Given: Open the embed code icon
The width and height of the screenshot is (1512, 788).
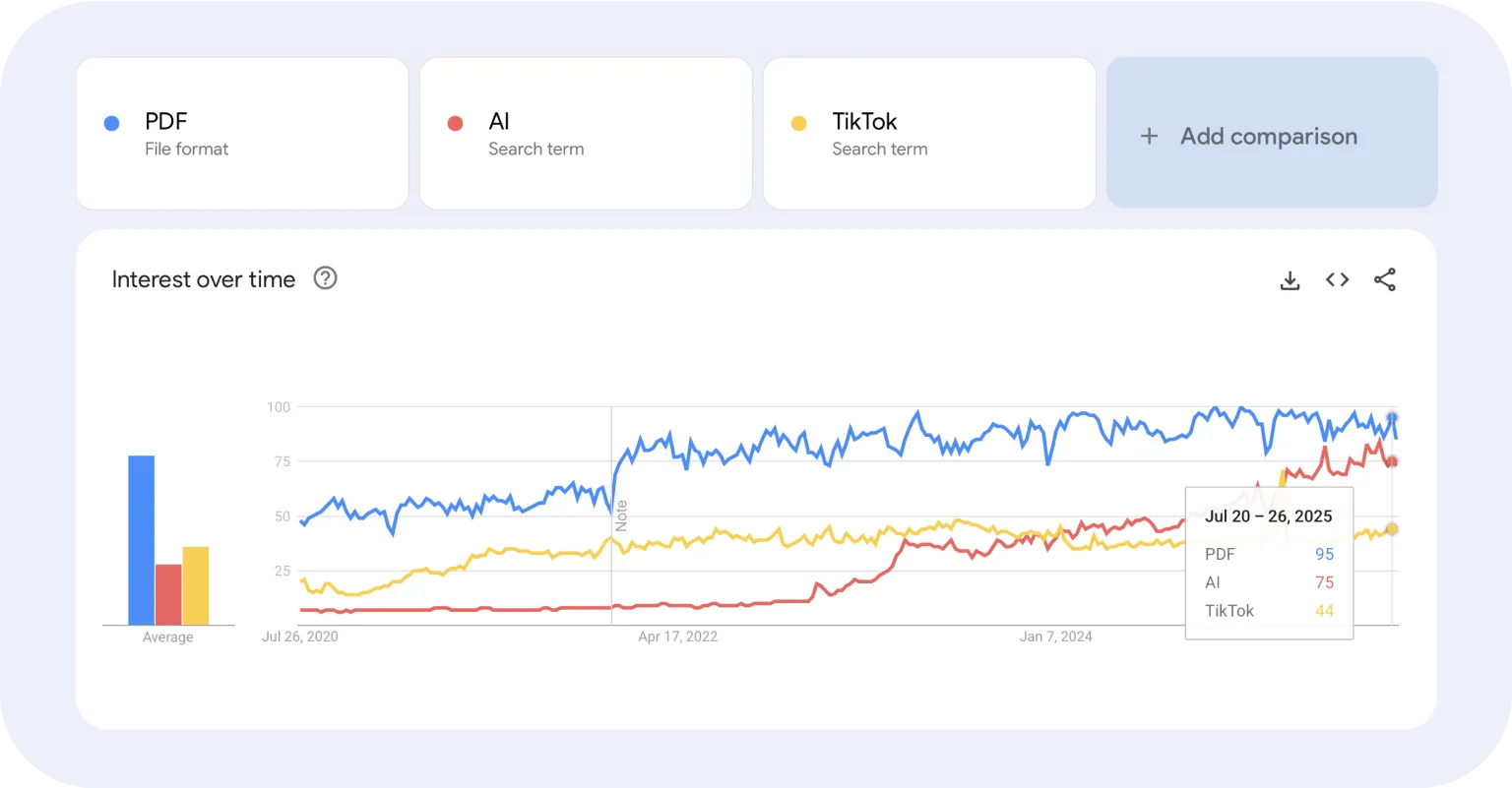Looking at the screenshot, I should click(x=1337, y=280).
